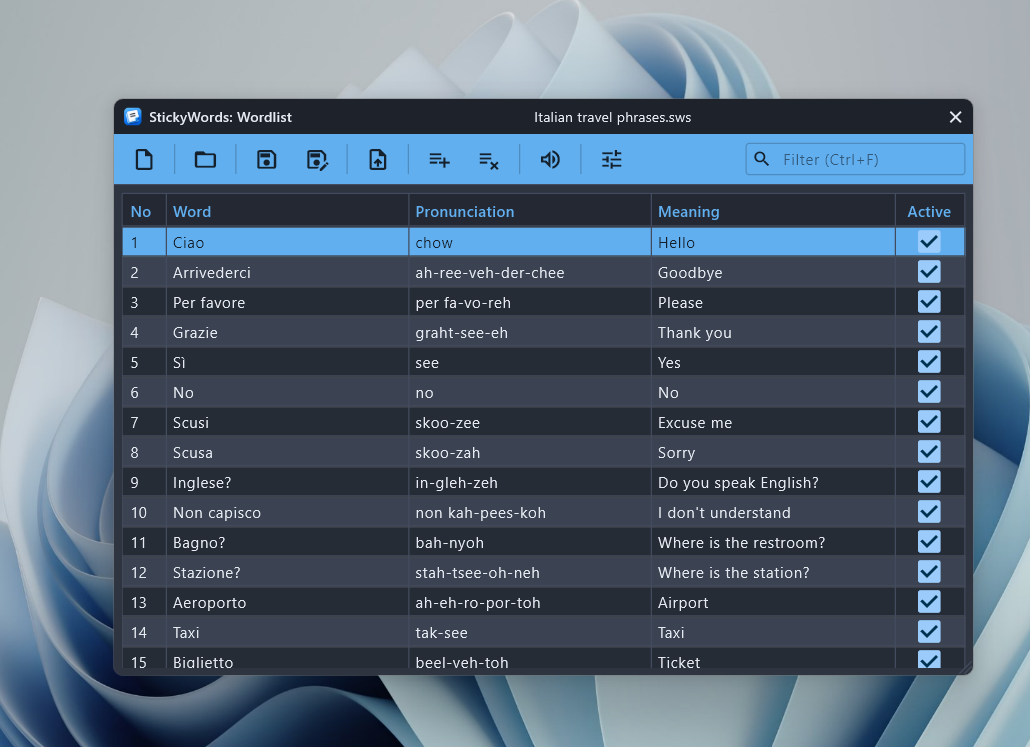Screen dimensions: 1030x747
Task: Click meaning cell Goodbye
Action: [772, 273]
